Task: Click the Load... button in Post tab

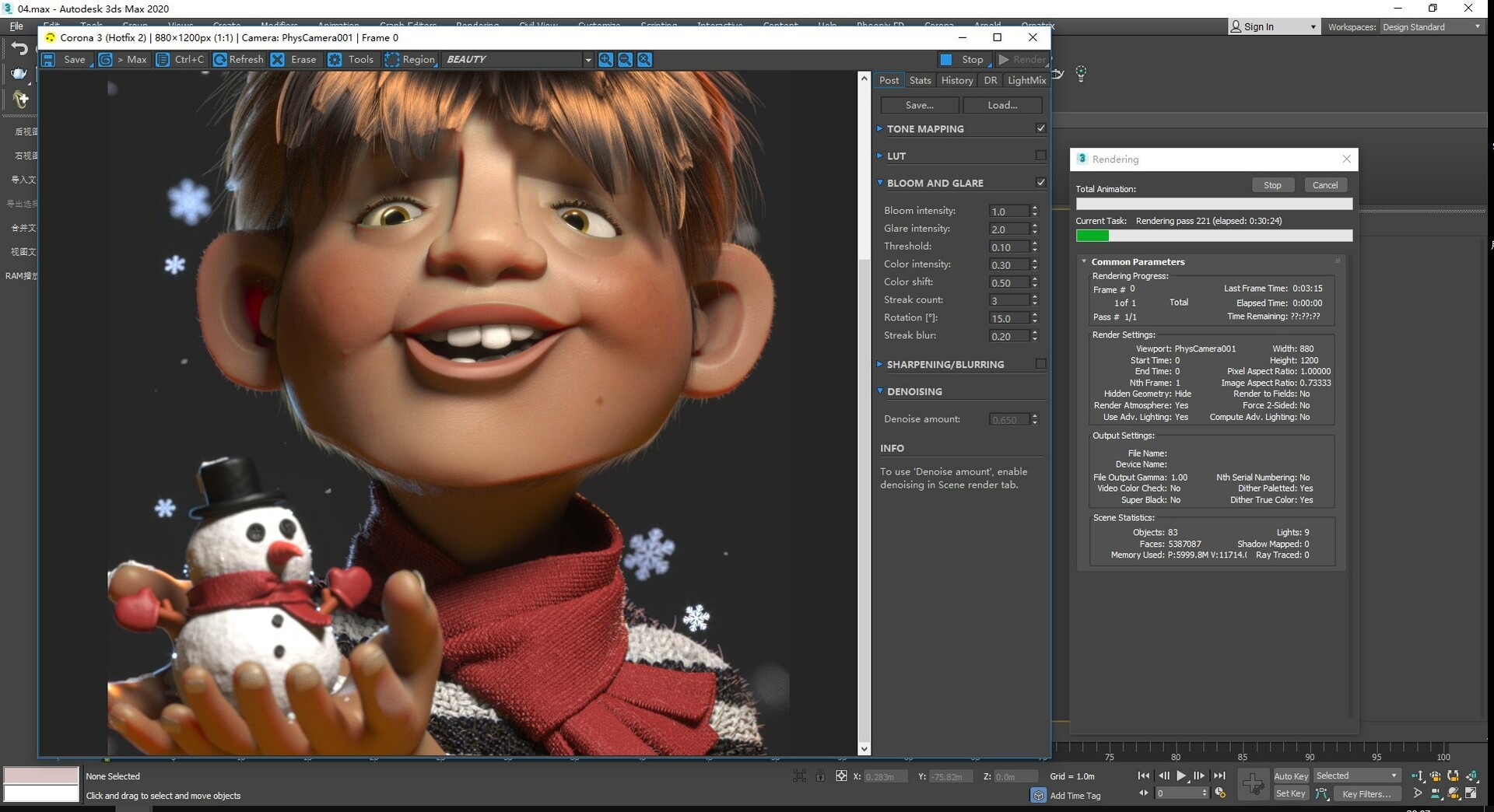Action: (x=1002, y=105)
